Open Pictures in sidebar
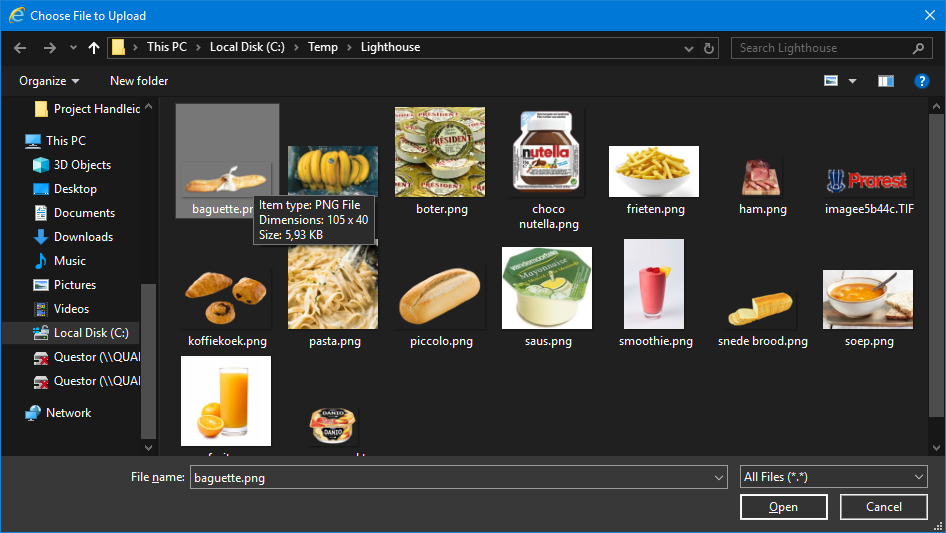946x533 pixels. (x=64, y=285)
